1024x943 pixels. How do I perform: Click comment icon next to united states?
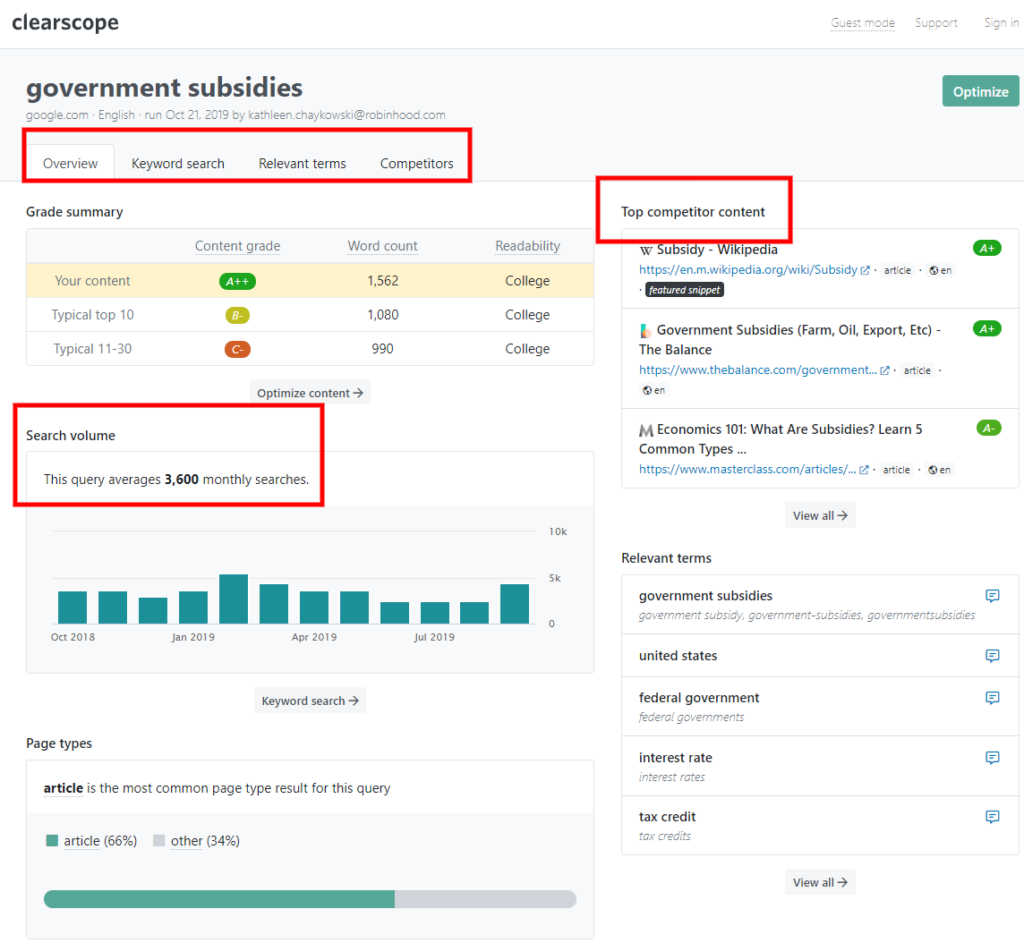[x=992, y=656]
